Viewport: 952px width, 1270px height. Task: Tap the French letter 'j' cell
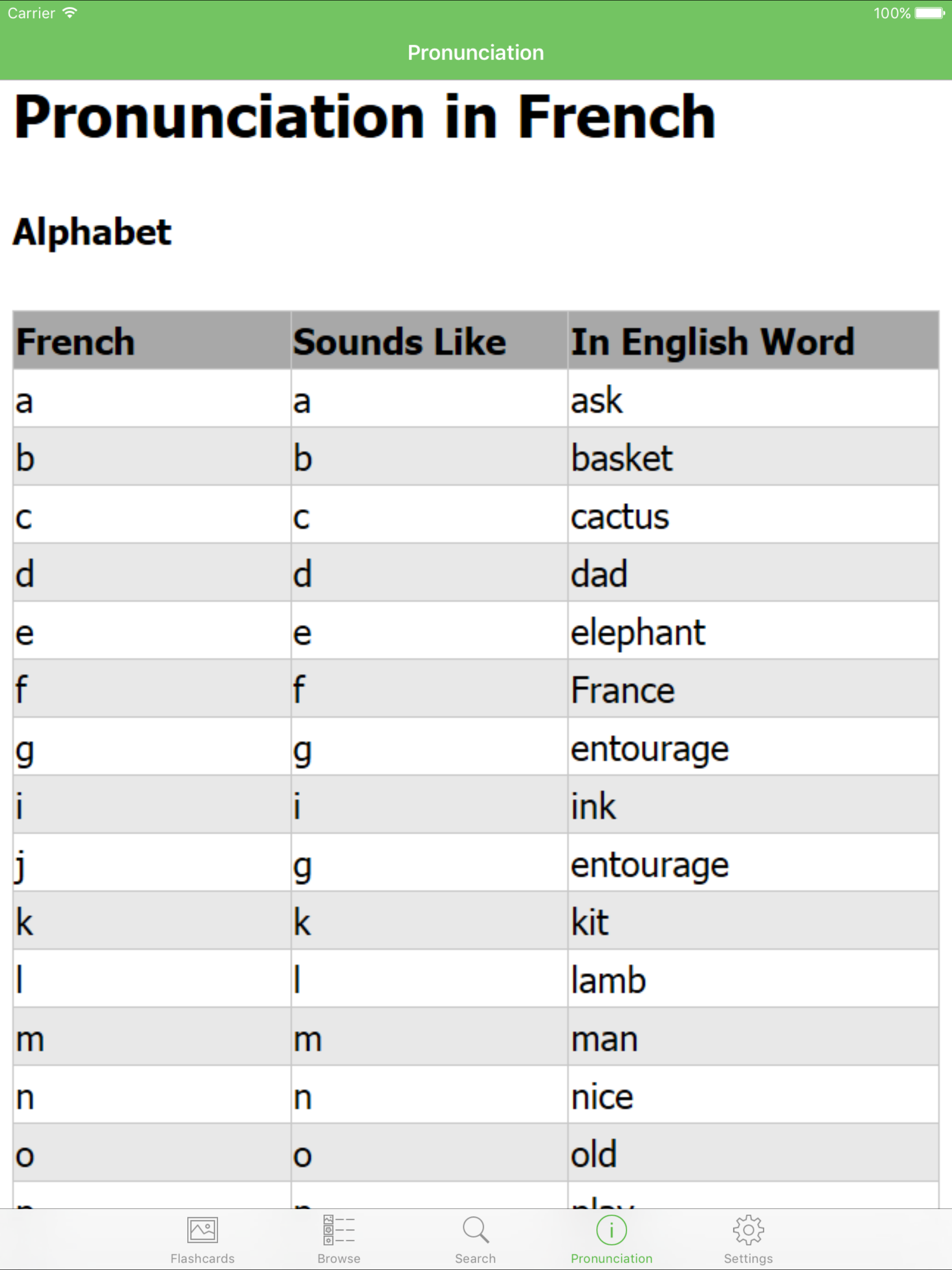[20, 865]
